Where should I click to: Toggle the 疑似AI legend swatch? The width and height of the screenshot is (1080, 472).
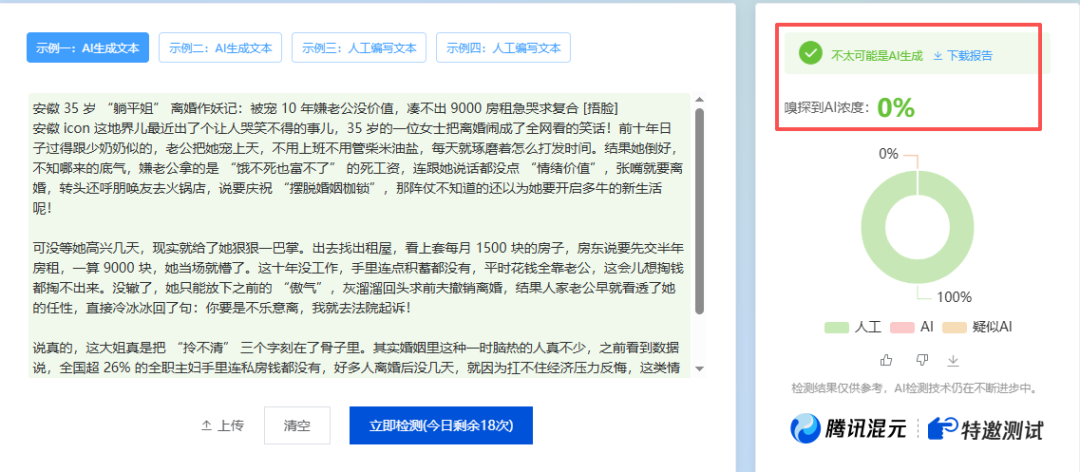955,327
